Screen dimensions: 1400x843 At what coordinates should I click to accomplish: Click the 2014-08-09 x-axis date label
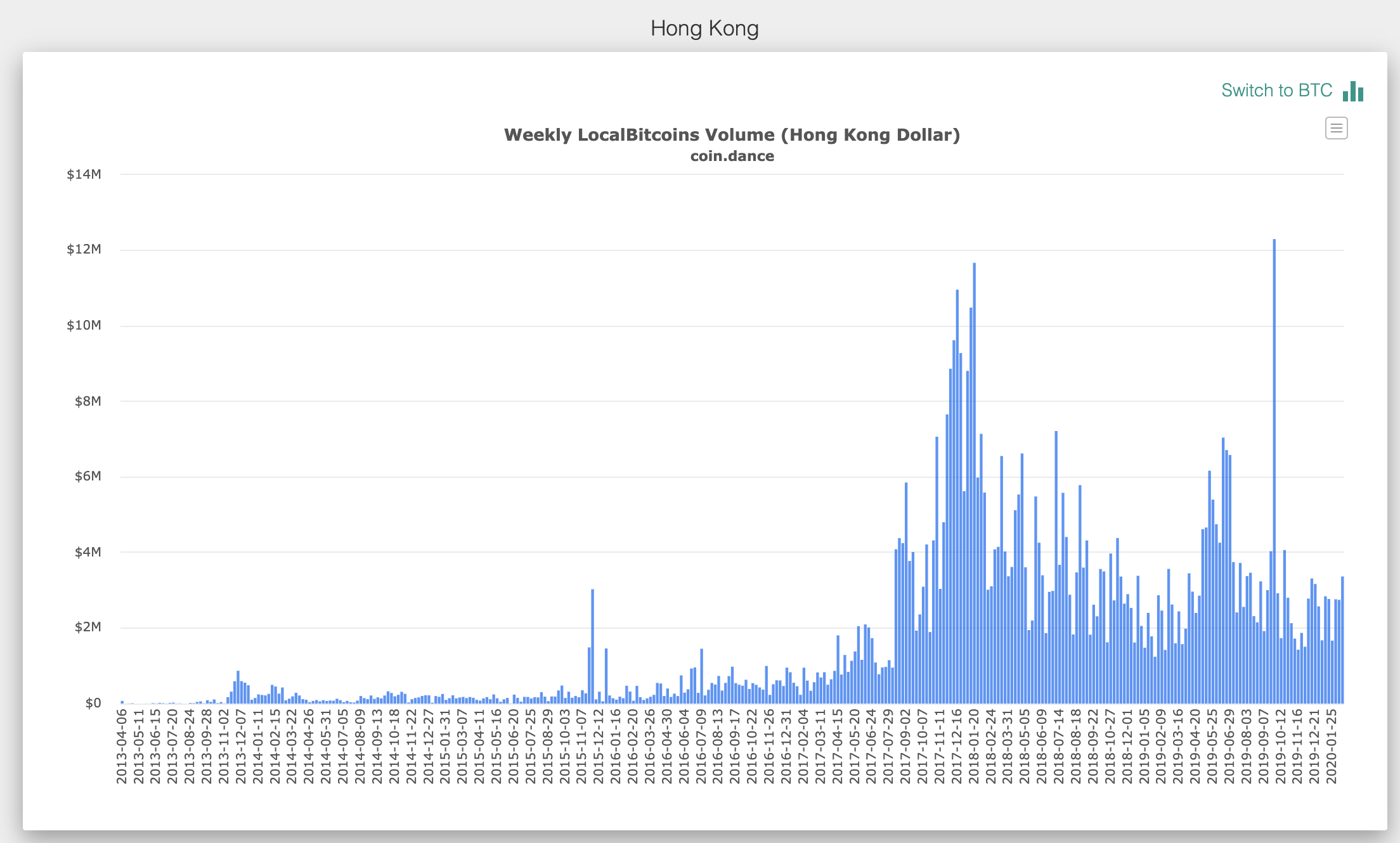tap(360, 747)
